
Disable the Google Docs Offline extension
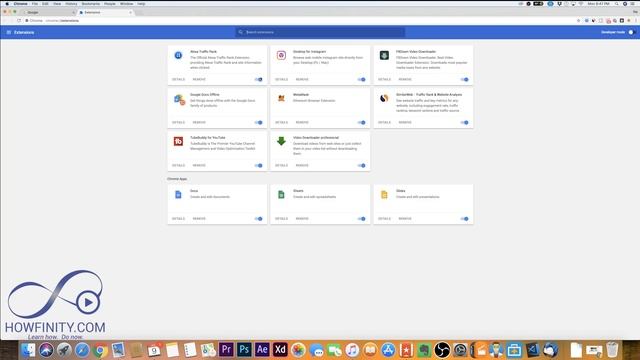[259, 122]
